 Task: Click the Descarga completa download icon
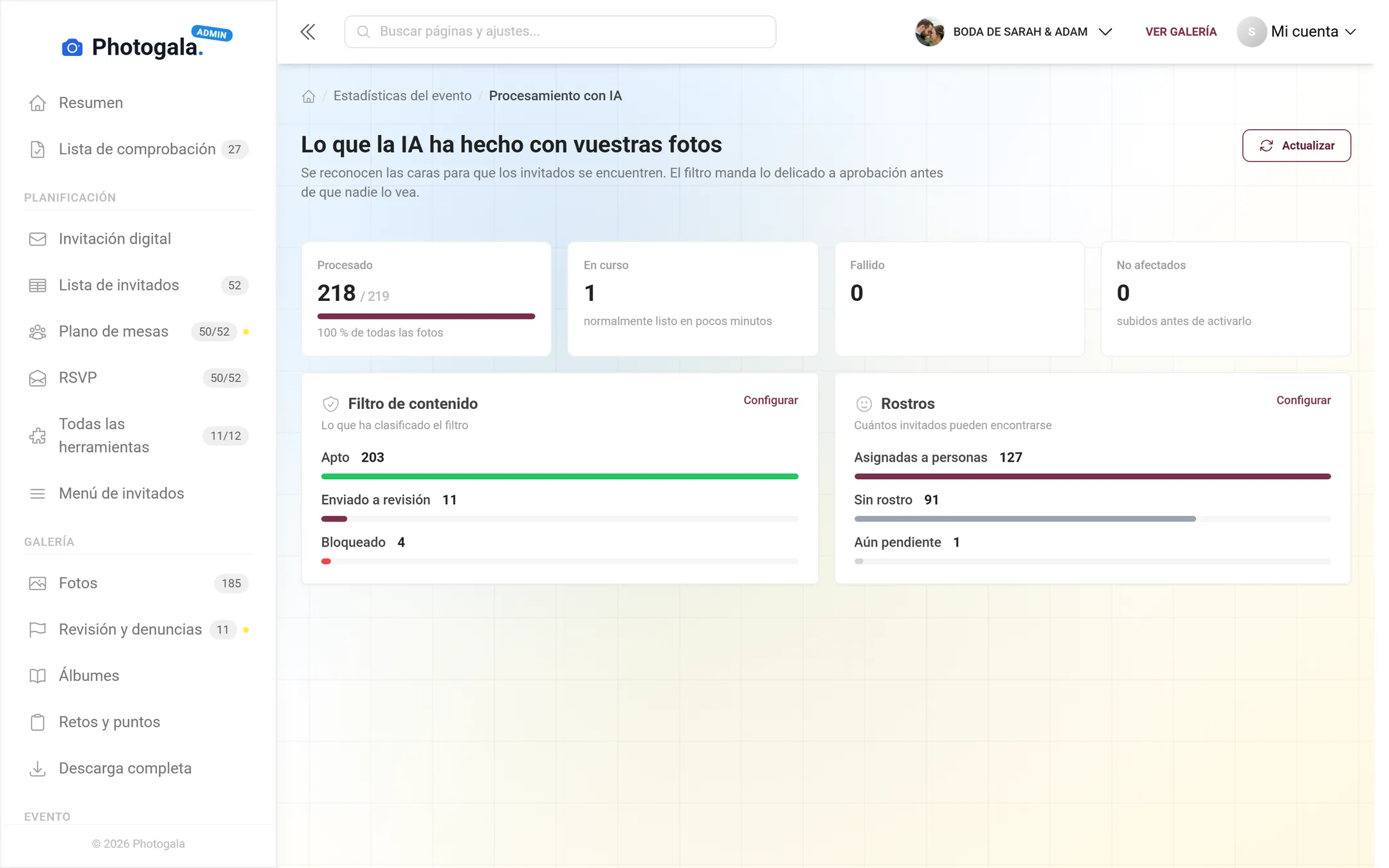click(37, 768)
